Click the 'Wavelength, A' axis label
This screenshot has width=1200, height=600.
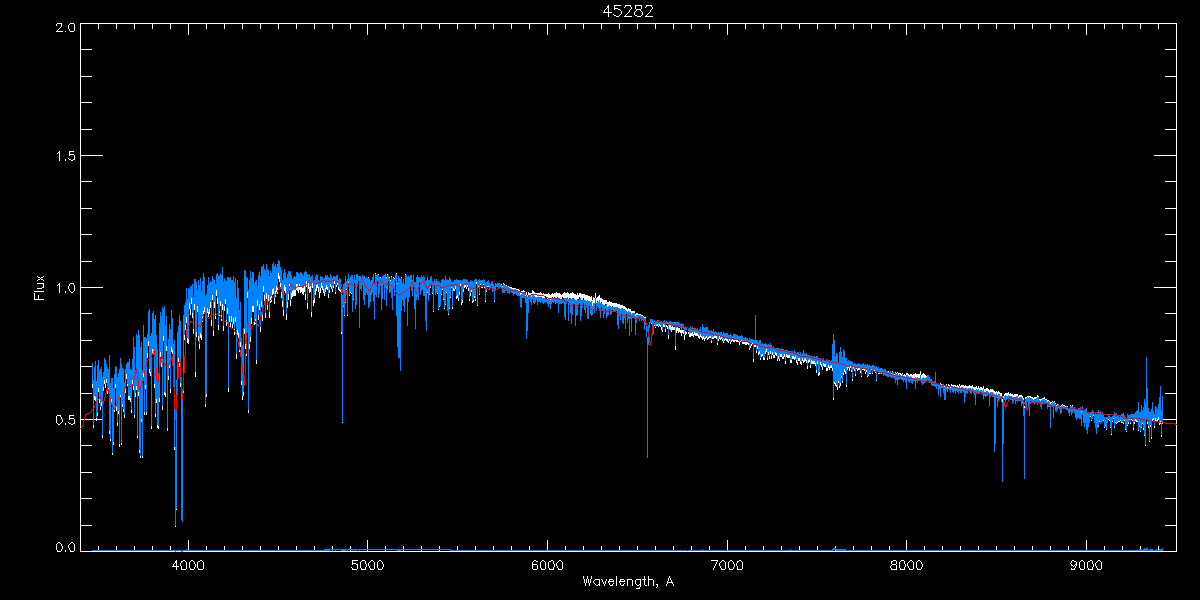(x=628, y=581)
